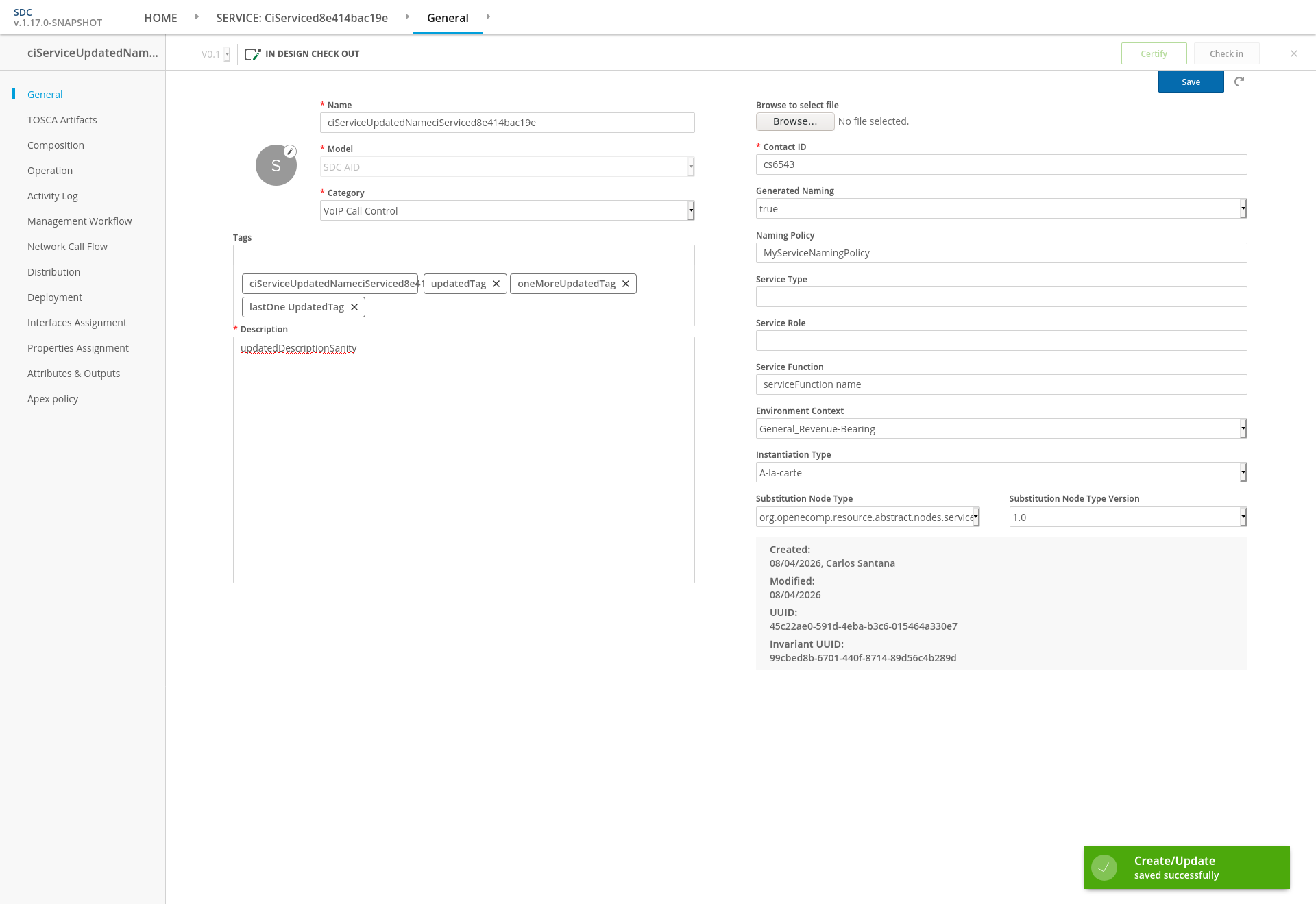Open Composition section
1316x904 pixels.
[56, 145]
